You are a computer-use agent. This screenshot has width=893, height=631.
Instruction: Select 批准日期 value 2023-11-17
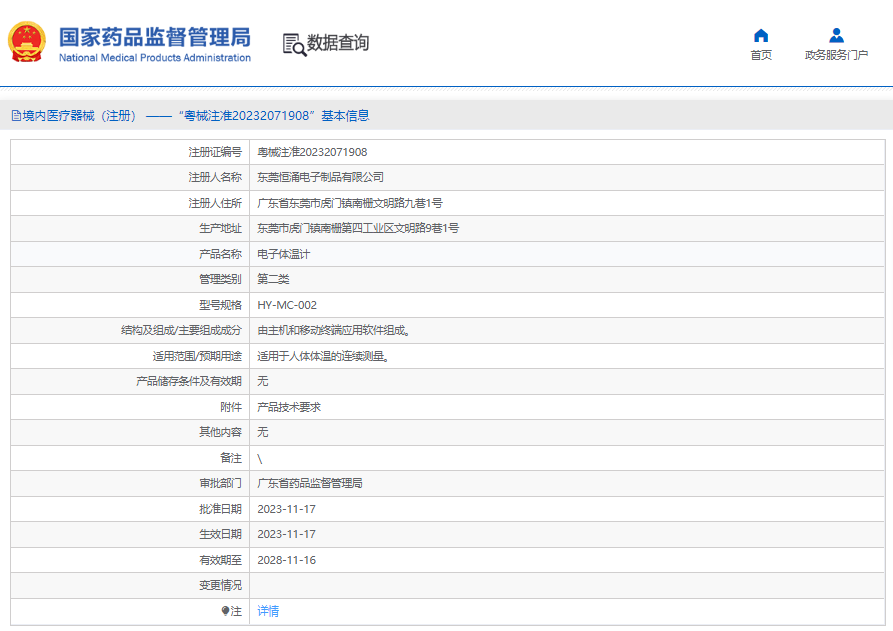pyautogui.click(x=286, y=509)
